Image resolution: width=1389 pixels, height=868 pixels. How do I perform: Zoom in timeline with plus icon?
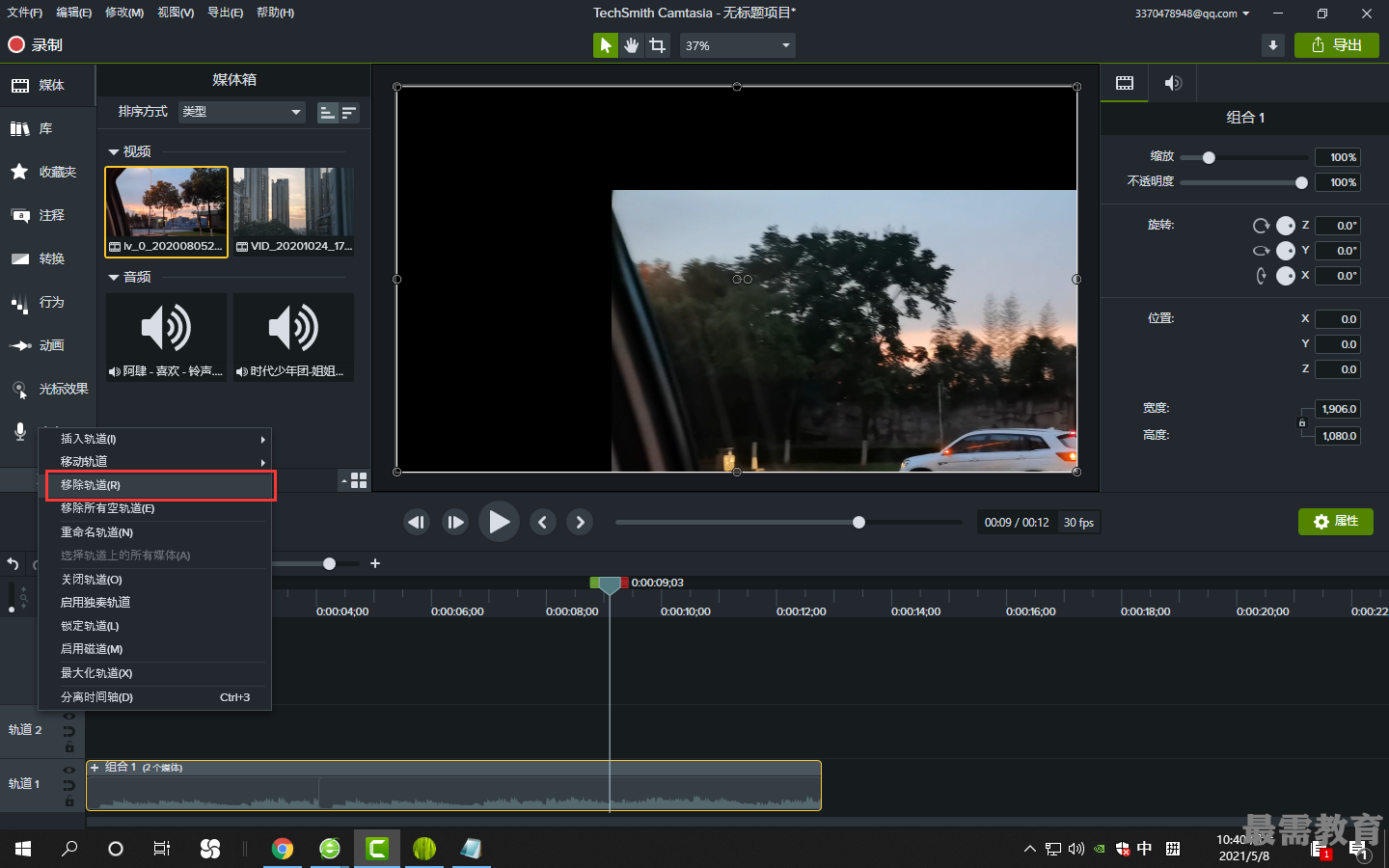375,563
